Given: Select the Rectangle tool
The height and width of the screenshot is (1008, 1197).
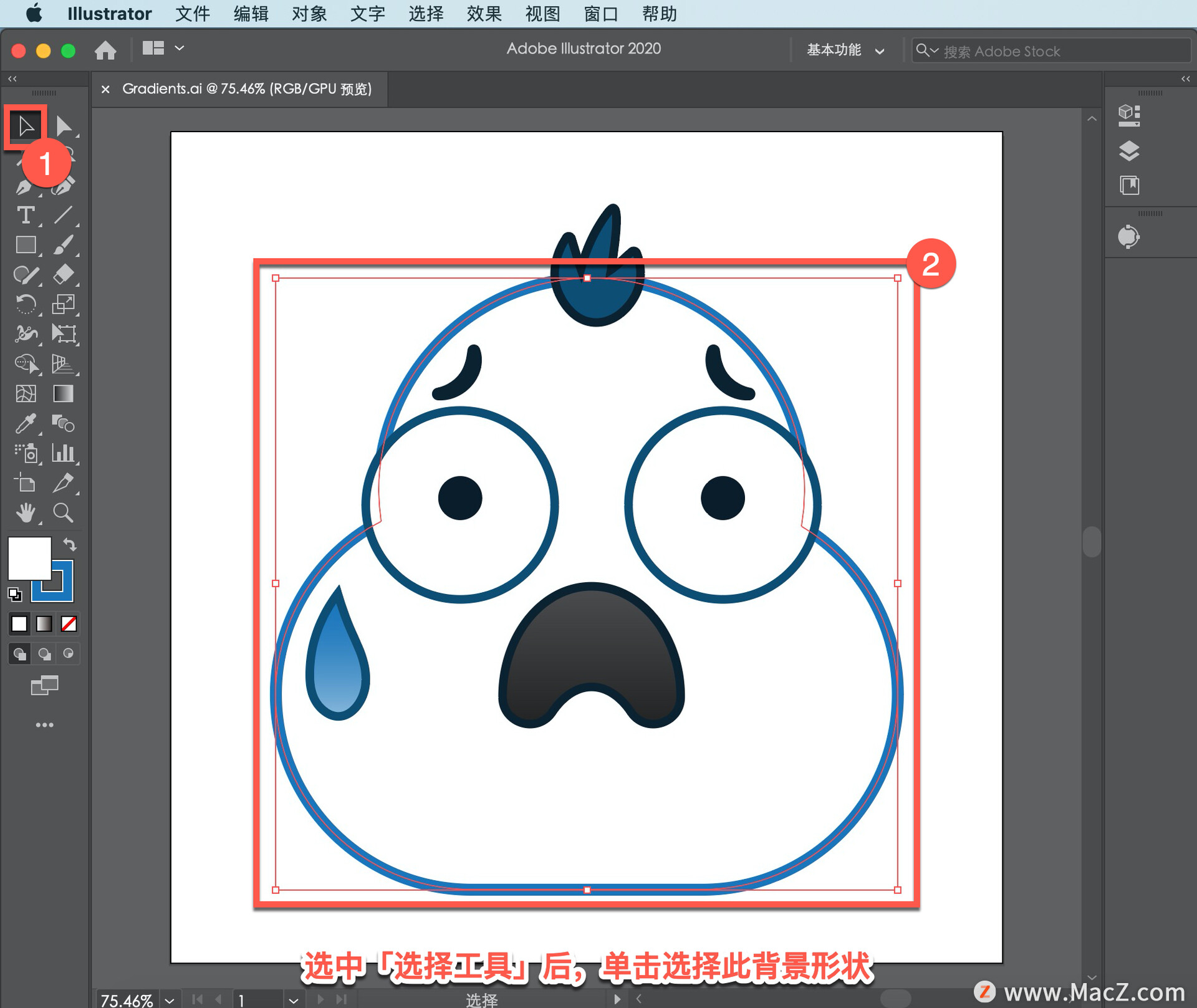Looking at the screenshot, I should point(26,245).
